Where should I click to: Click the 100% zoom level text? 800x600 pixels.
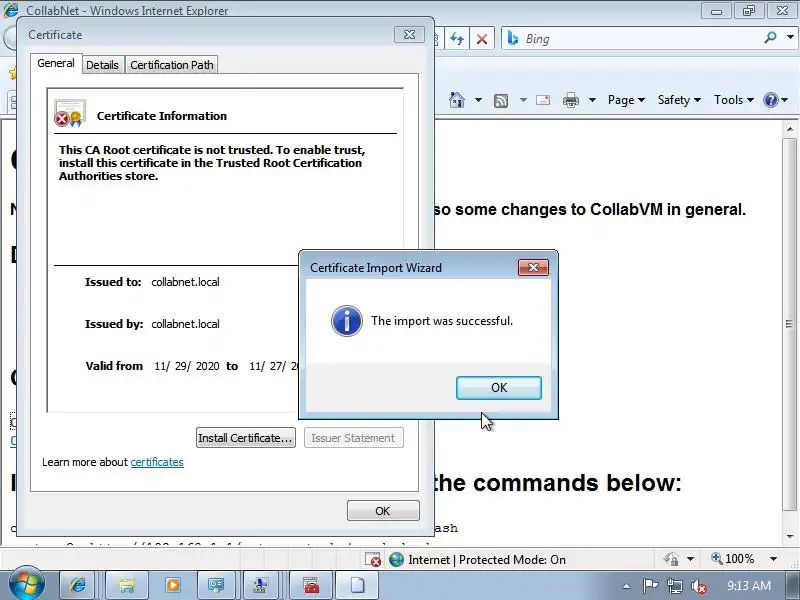coord(739,559)
